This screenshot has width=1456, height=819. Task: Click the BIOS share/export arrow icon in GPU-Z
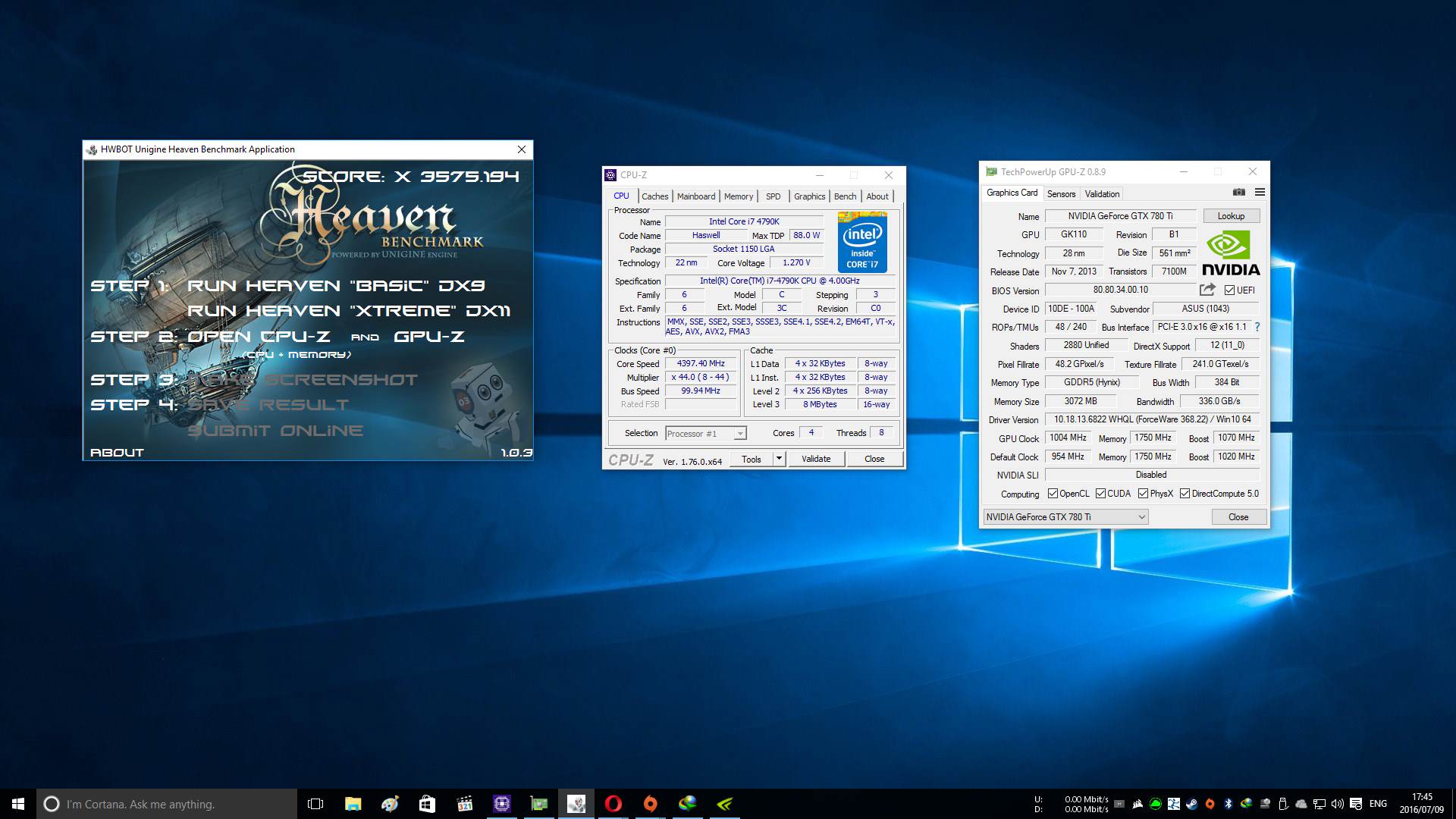pos(1207,290)
